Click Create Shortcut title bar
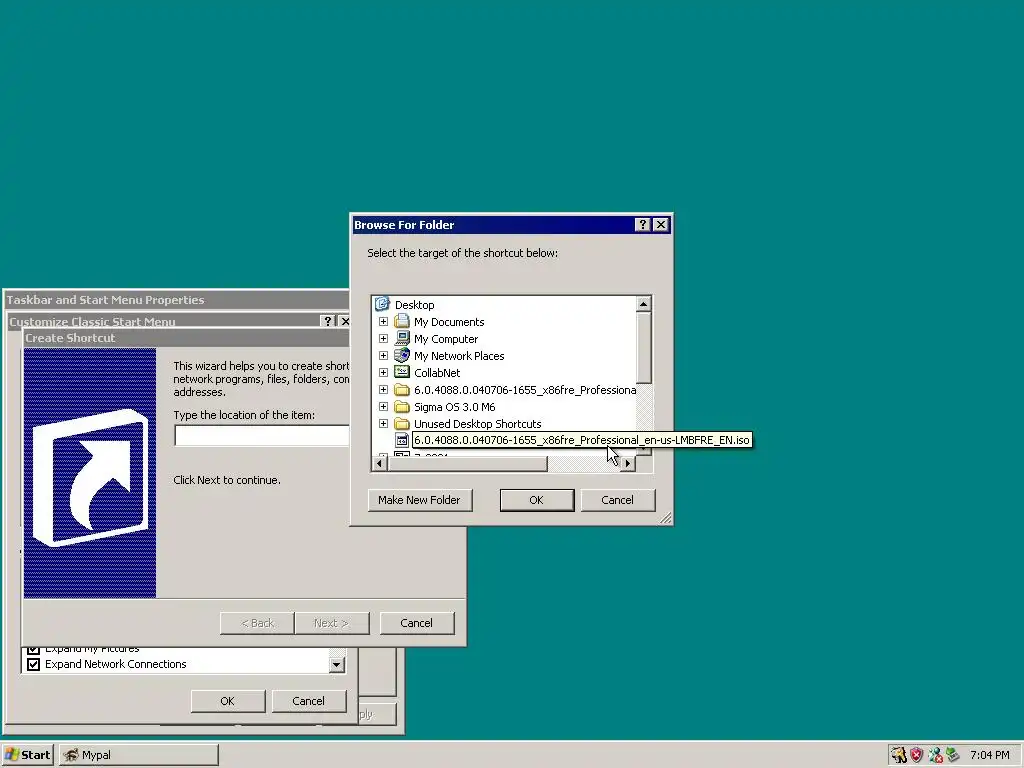This screenshot has height=768, width=1024. [186, 338]
